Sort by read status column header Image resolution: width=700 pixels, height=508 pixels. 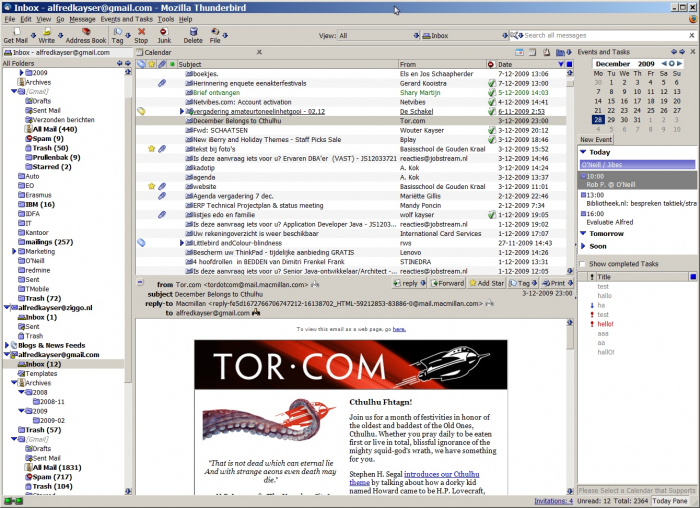pyautogui.click(x=172, y=64)
